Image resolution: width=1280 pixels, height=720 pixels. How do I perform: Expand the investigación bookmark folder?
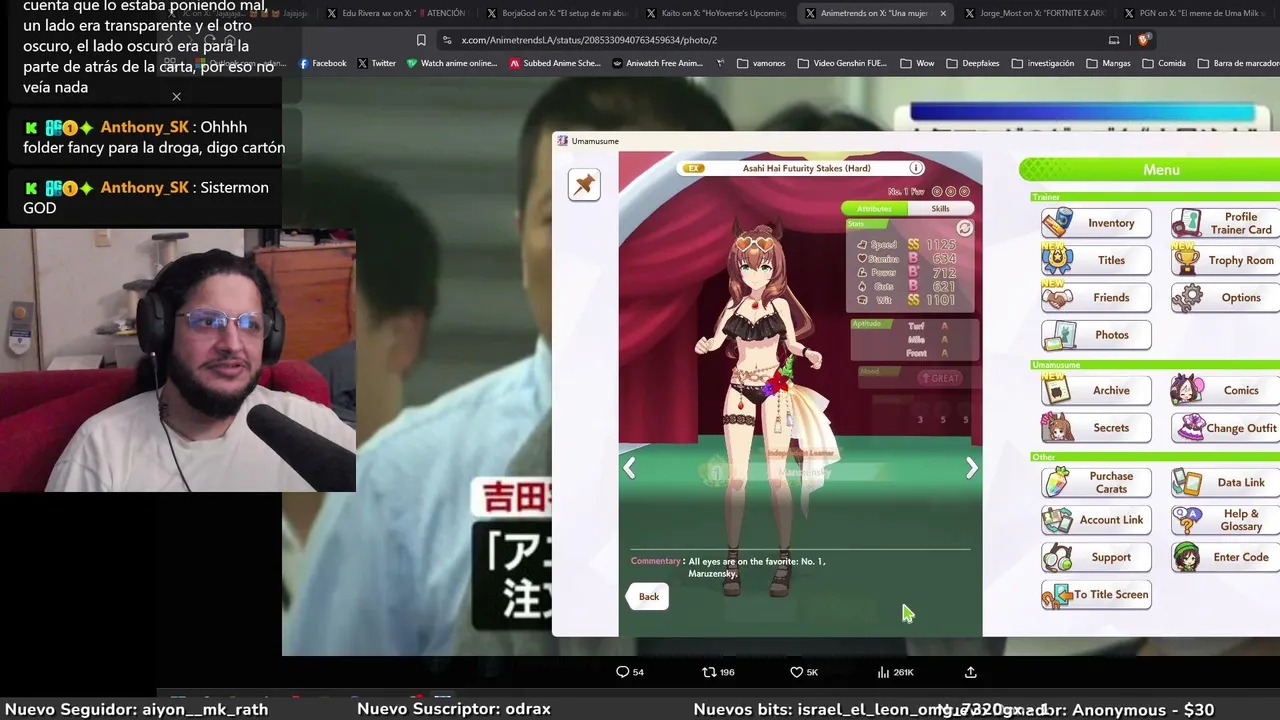coord(1042,63)
